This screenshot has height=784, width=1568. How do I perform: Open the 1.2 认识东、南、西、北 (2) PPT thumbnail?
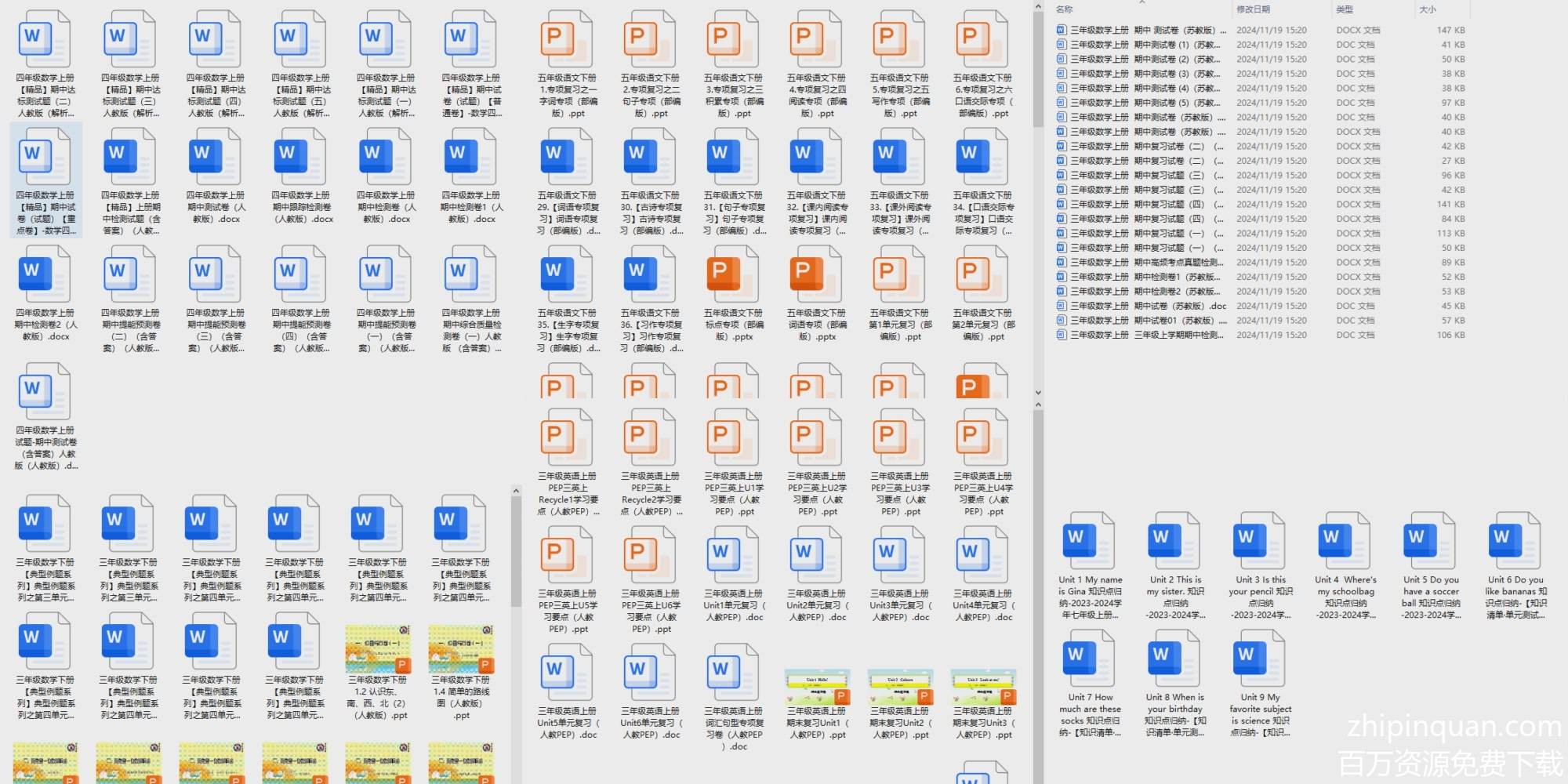coord(379,649)
